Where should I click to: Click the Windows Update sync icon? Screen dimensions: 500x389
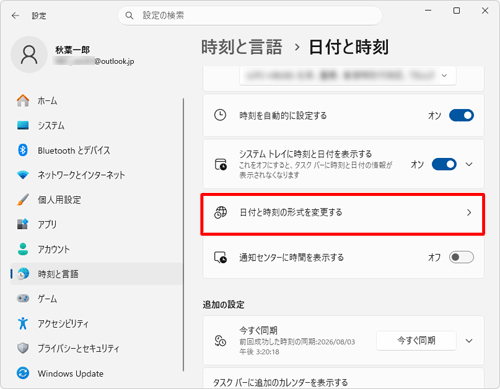click(23, 373)
